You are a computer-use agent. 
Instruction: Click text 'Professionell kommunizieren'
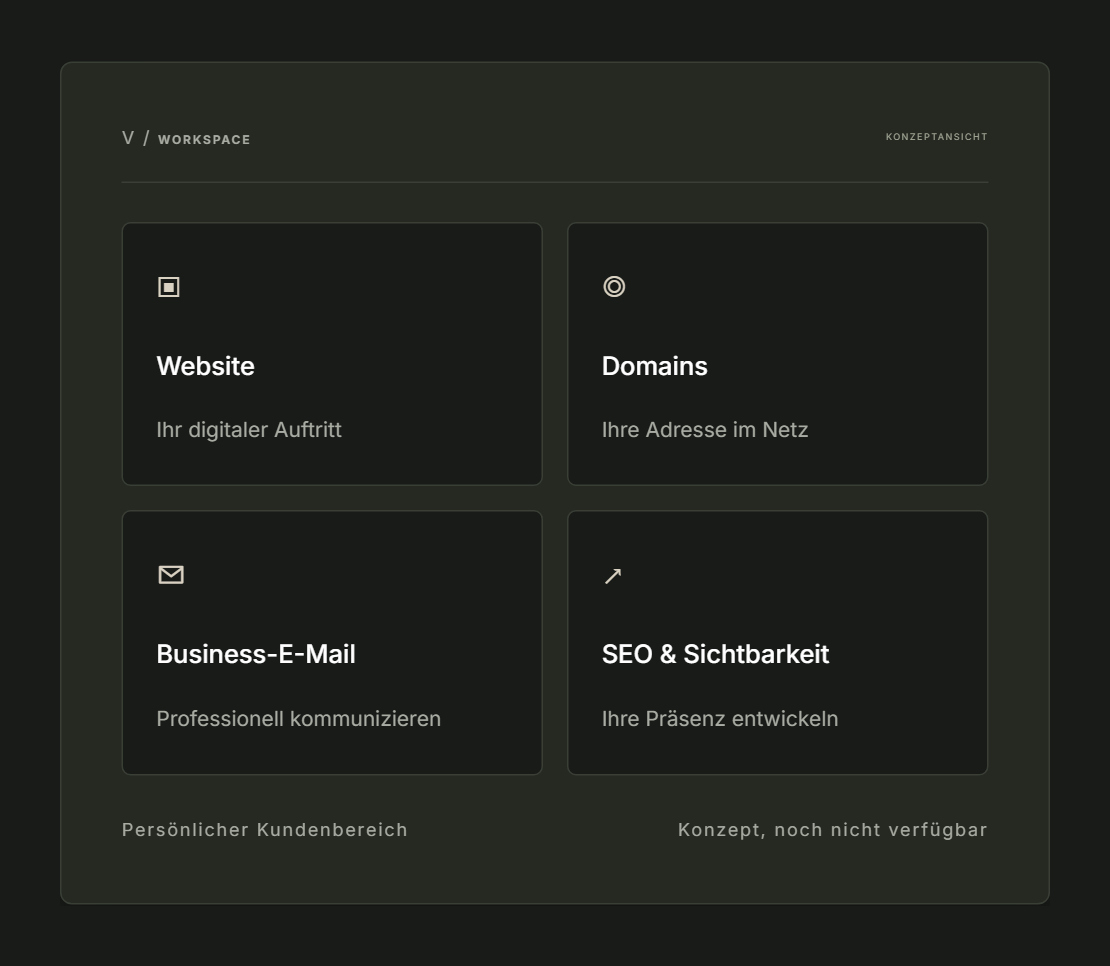[298, 718]
